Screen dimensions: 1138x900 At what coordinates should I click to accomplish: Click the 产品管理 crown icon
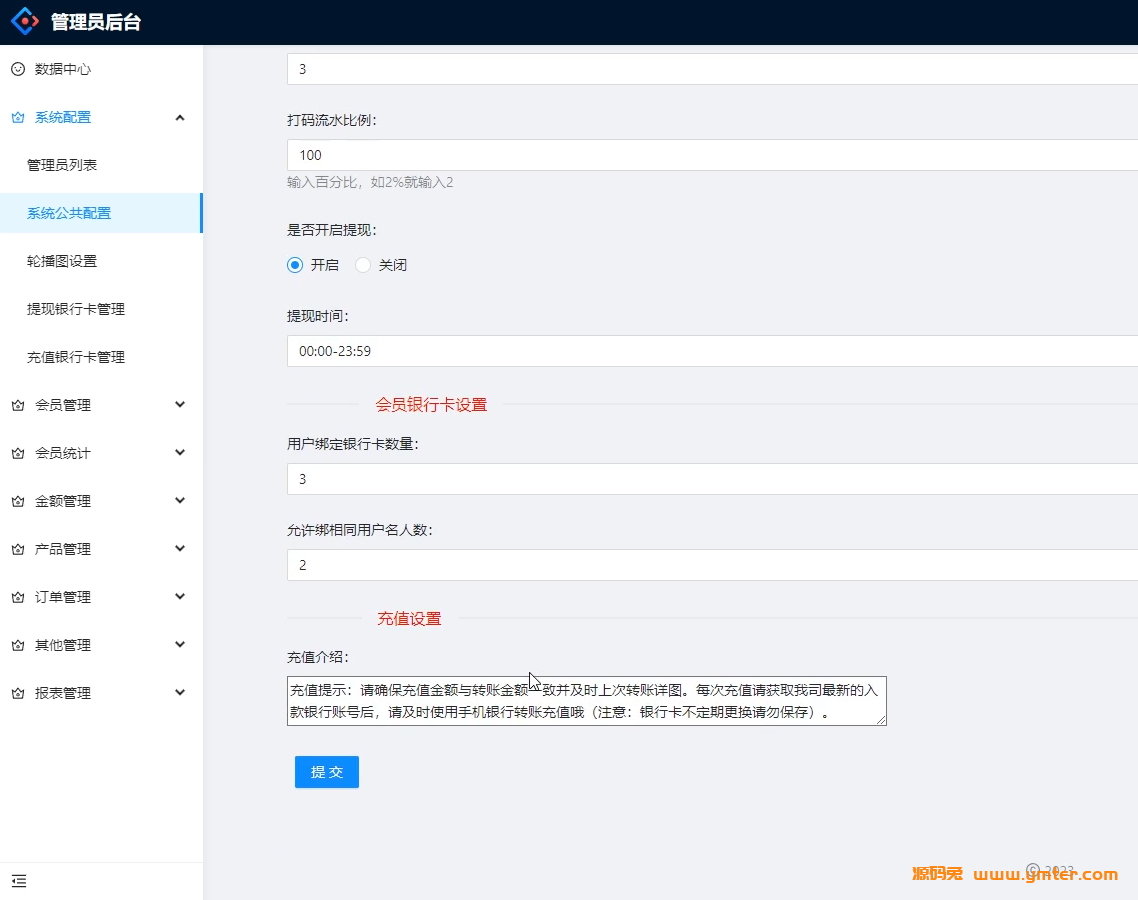pos(18,549)
